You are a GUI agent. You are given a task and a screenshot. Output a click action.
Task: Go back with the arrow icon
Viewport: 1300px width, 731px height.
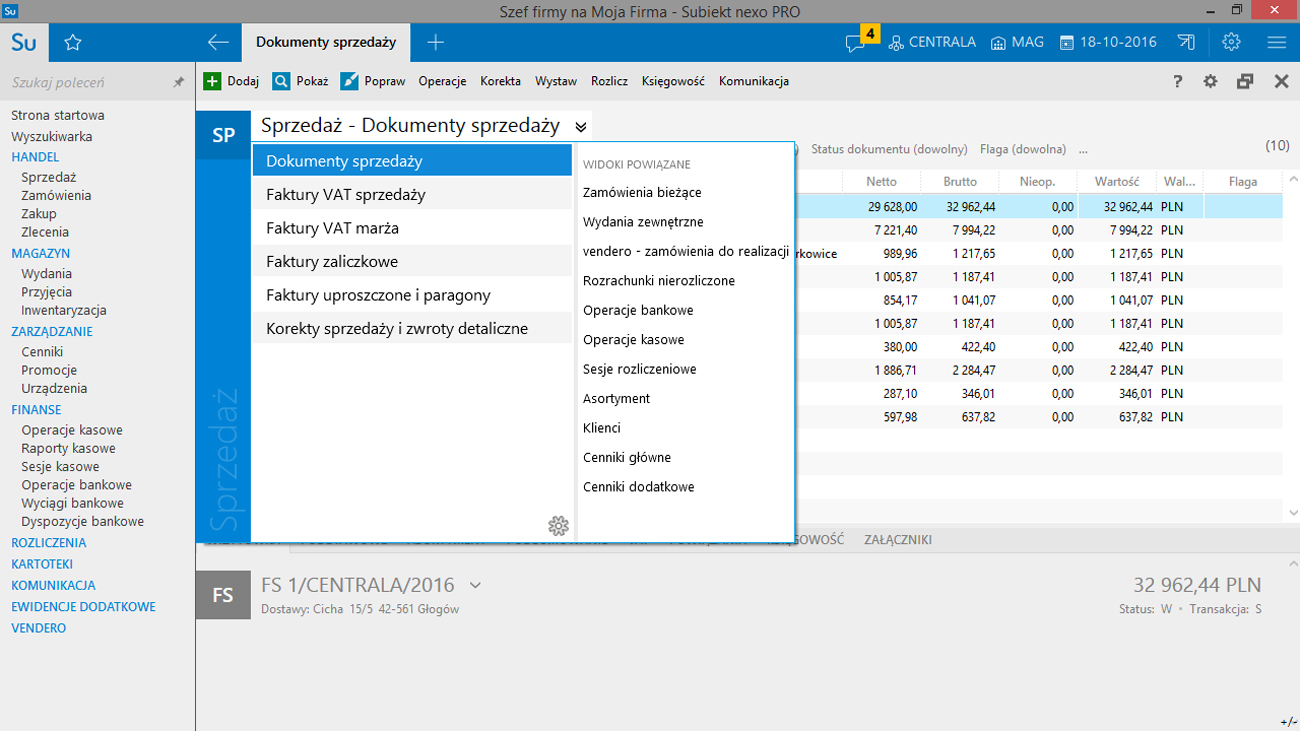(x=218, y=42)
